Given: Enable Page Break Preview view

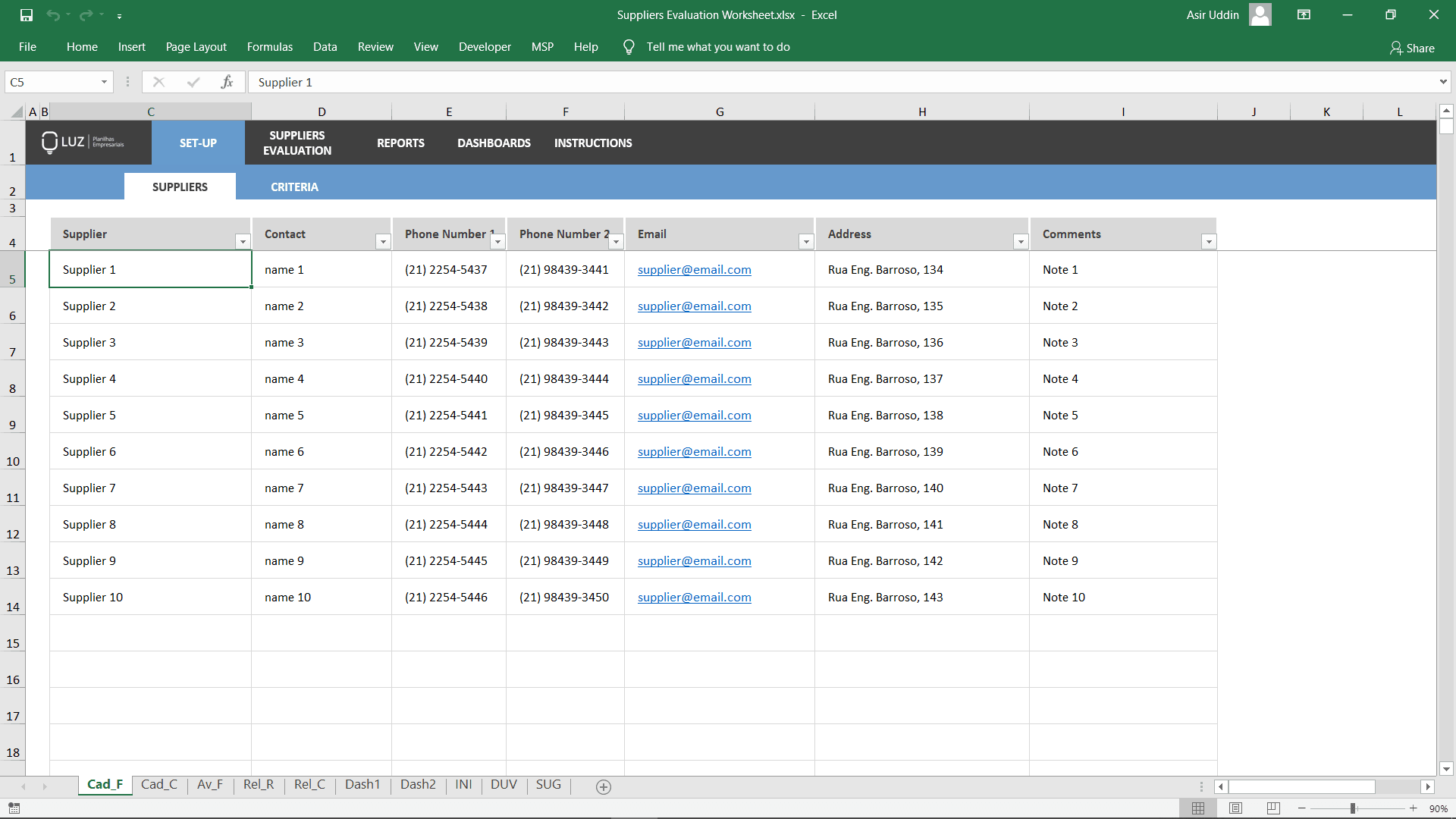Looking at the screenshot, I should (x=1272, y=808).
